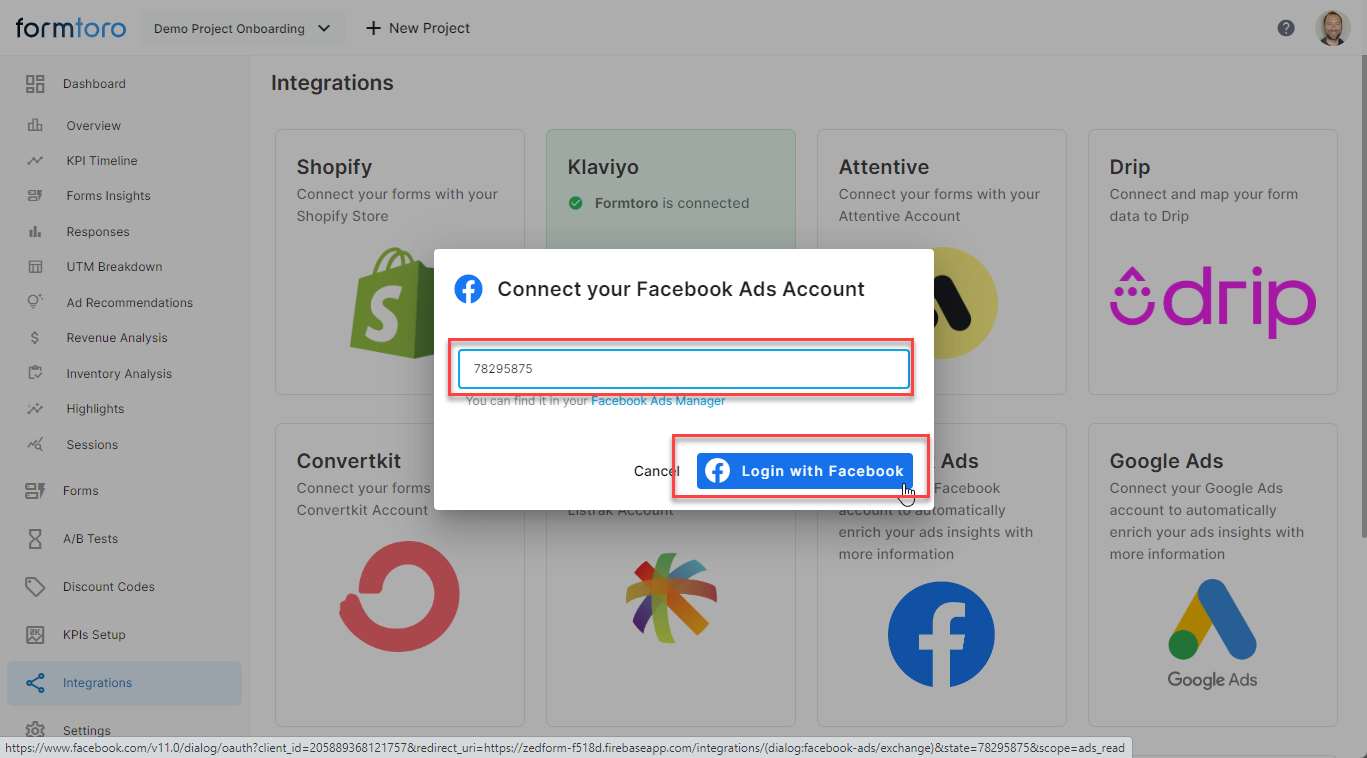Open the Demo Project Onboarding dropdown

click(242, 28)
